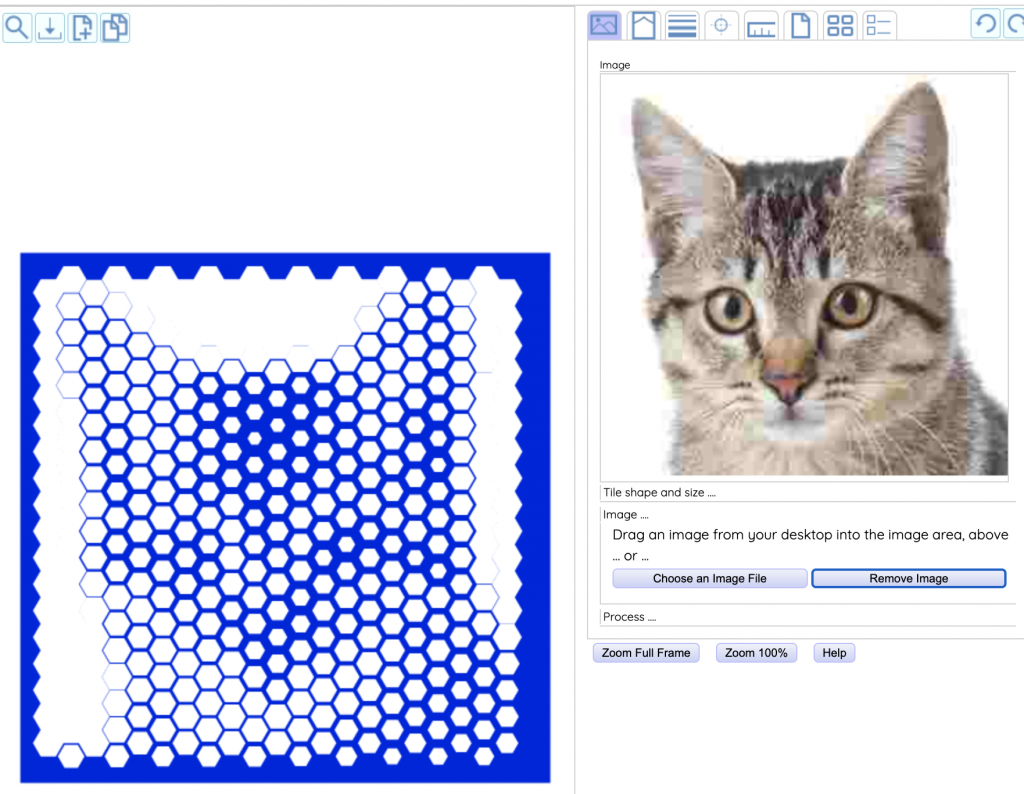Open the frame shape tab icon
1024x794 pixels.
pyautogui.click(x=643, y=25)
